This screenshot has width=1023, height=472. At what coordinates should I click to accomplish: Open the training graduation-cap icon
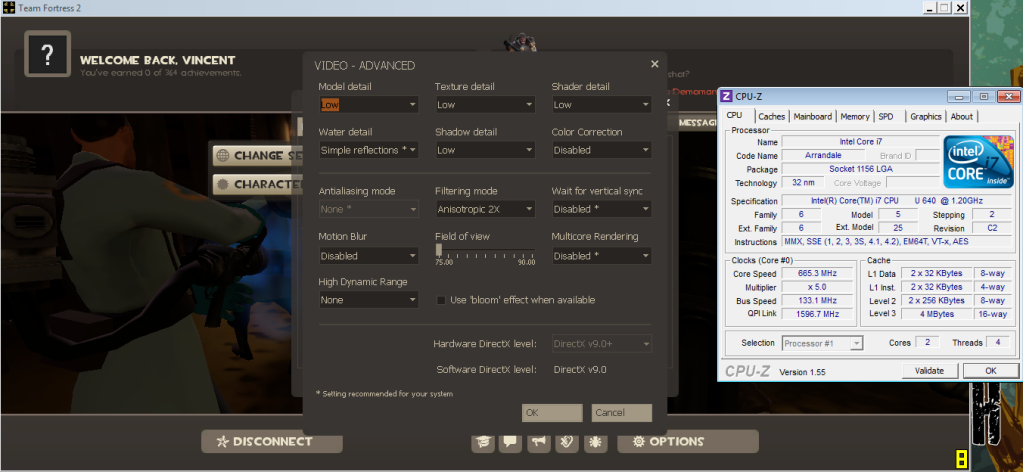[x=483, y=442]
